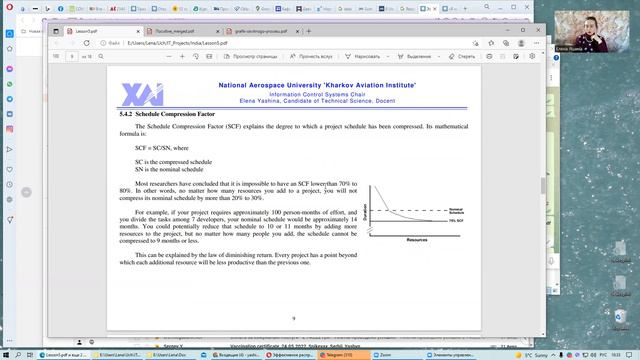The height and width of the screenshot is (360, 640).
Task: Zoom out the PDF with minus button
Action: click(169, 56)
